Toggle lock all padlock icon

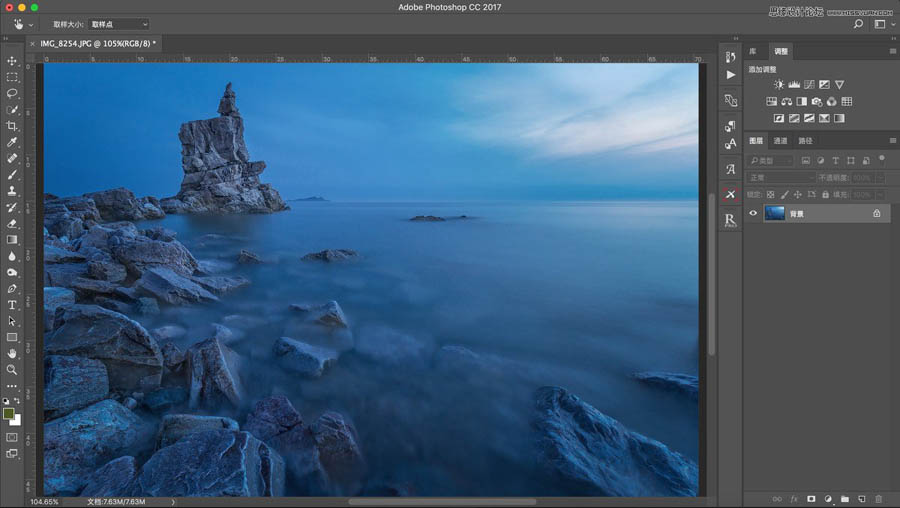click(825, 195)
